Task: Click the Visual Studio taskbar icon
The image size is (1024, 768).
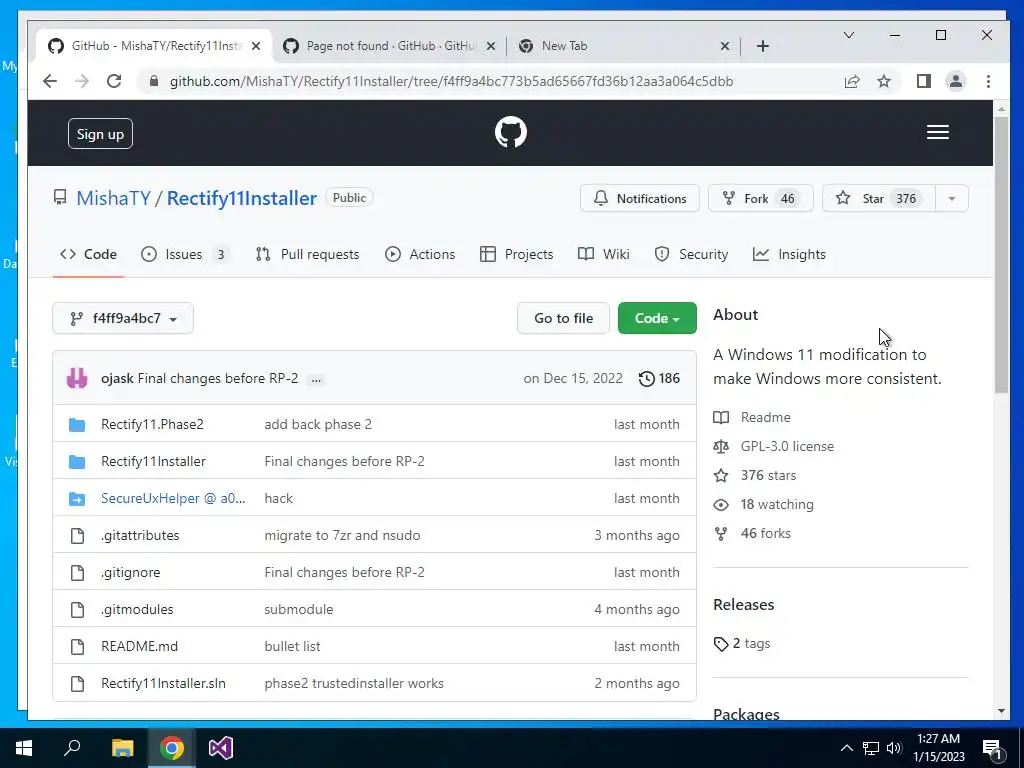Action: point(221,748)
